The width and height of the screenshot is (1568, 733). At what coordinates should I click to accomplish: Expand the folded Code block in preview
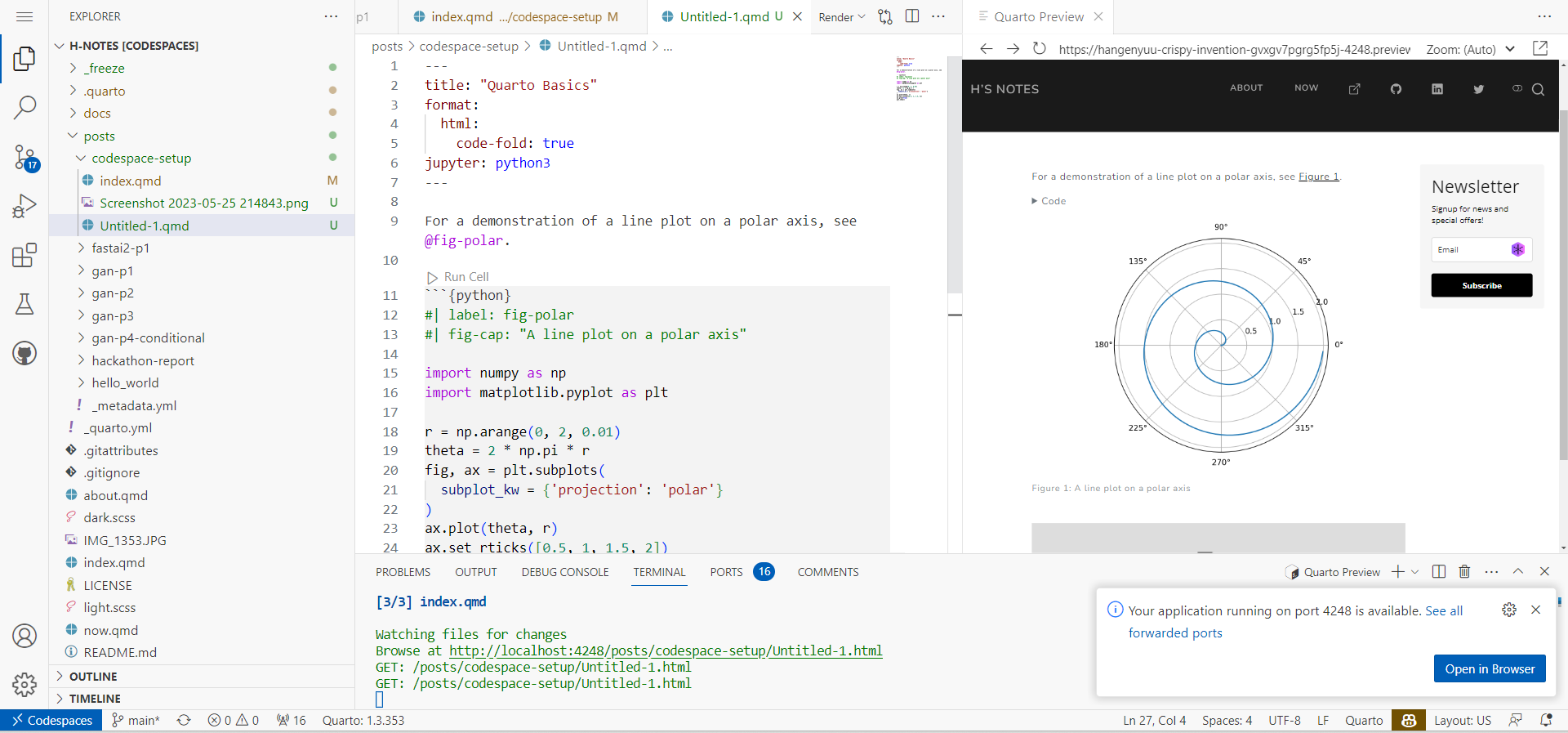point(1049,201)
